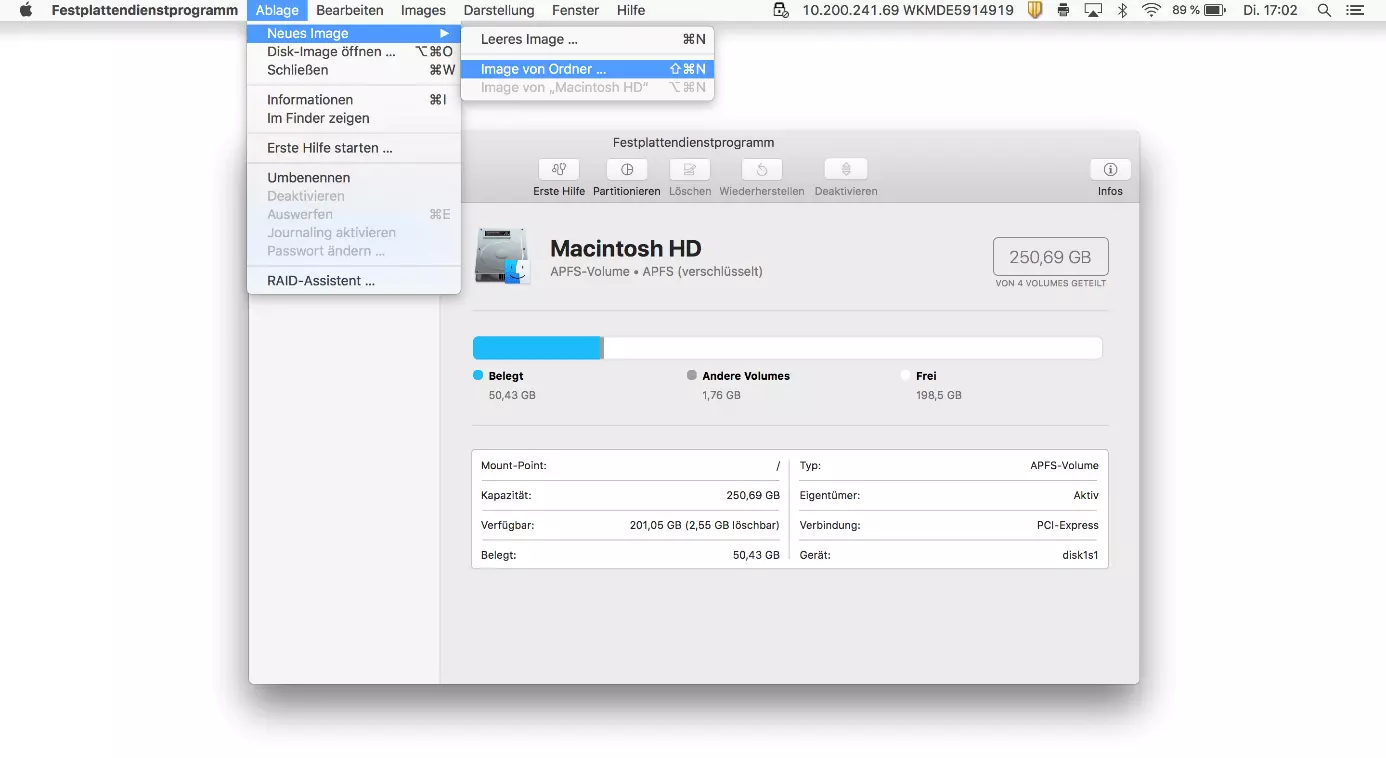The image size is (1386, 758).
Task: Click the 10.200.241.69 WKMDE5914919 menu bar text
Action: (x=908, y=10)
